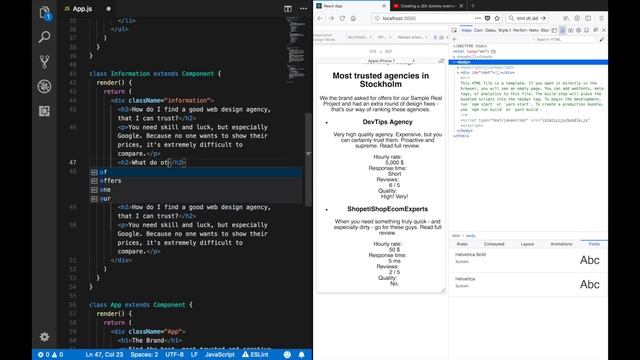This screenshot has height=360, width=640.
Task: Open DevTools settings gear icon
Action: tap(579, 30)
